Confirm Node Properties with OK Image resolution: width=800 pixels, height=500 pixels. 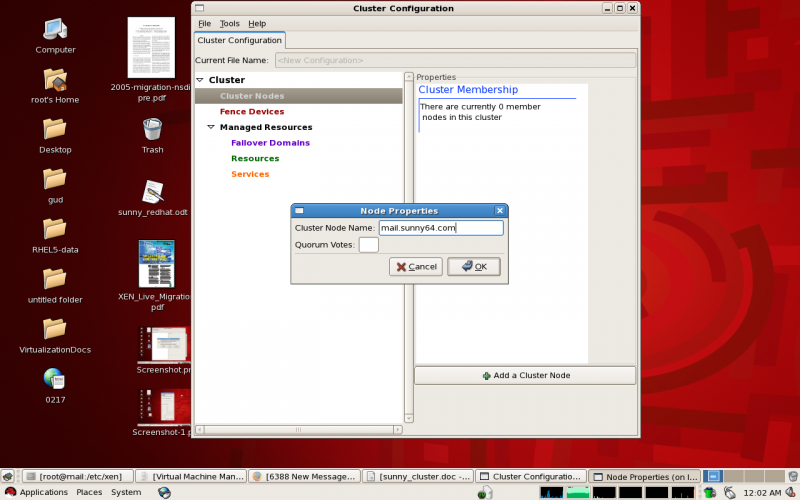[474, 267]
